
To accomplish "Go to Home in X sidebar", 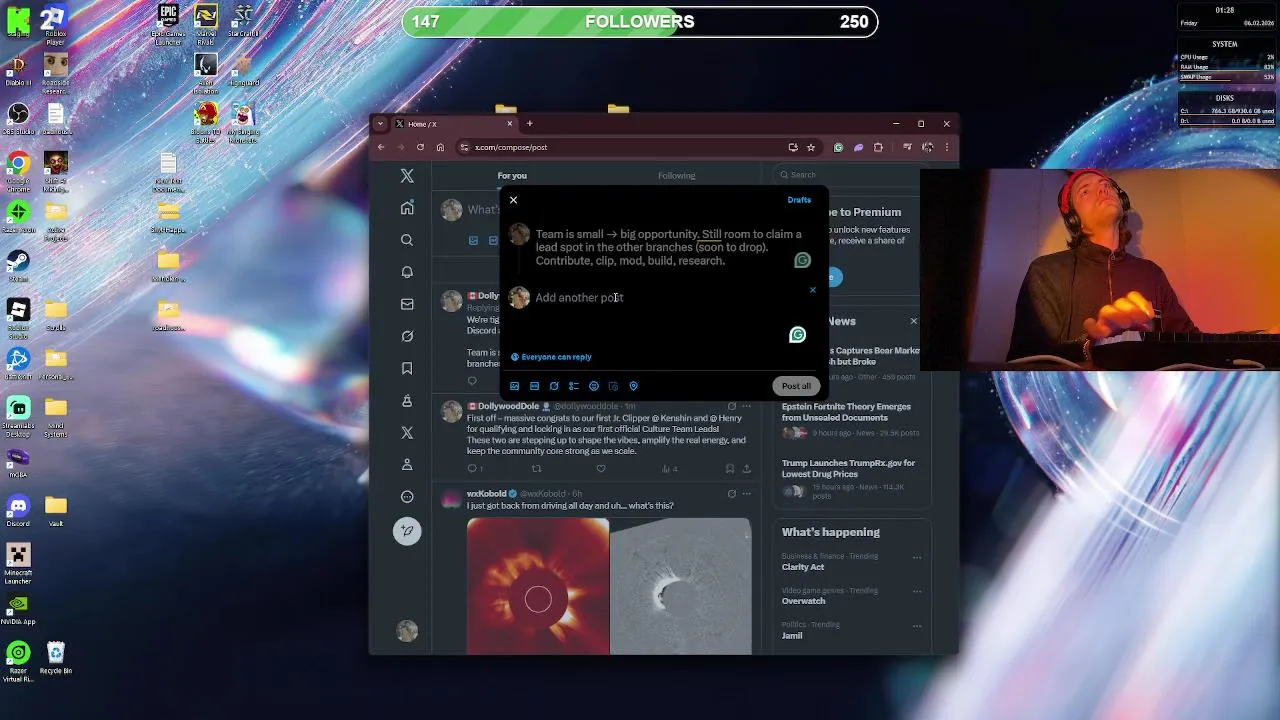I will click(x=407, y=208).
